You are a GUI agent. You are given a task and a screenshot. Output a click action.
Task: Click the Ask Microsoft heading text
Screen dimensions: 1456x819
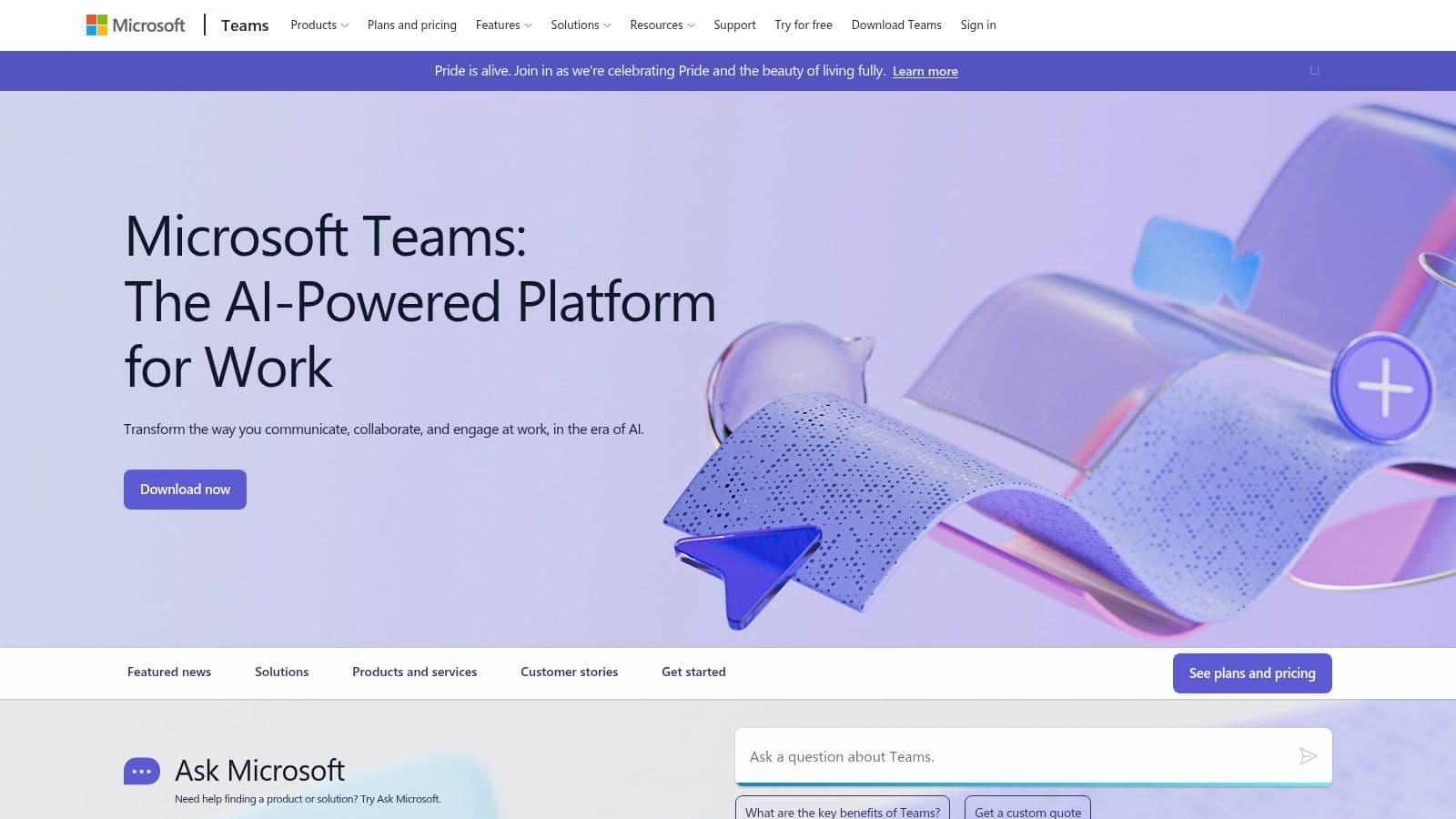pos(259,771)
